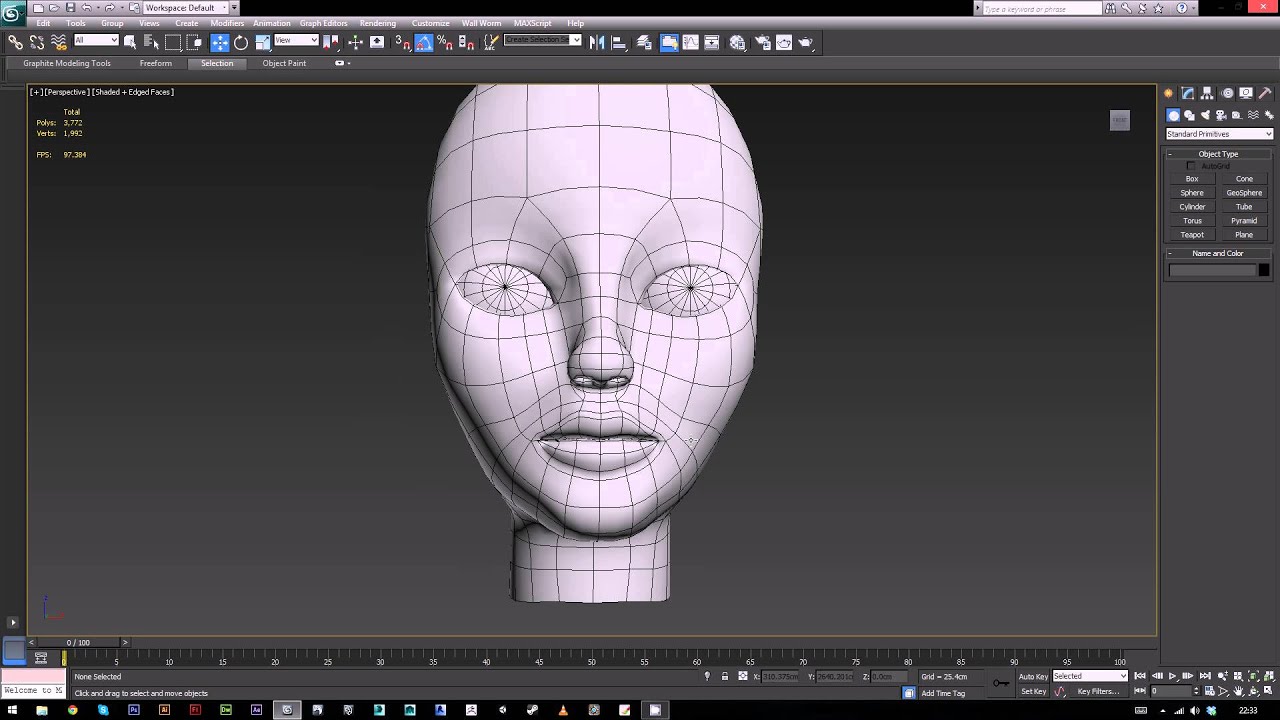Open the Material Editor icon
The image size is (1280, 720).
pyautogui.click(x=738, y=42)
